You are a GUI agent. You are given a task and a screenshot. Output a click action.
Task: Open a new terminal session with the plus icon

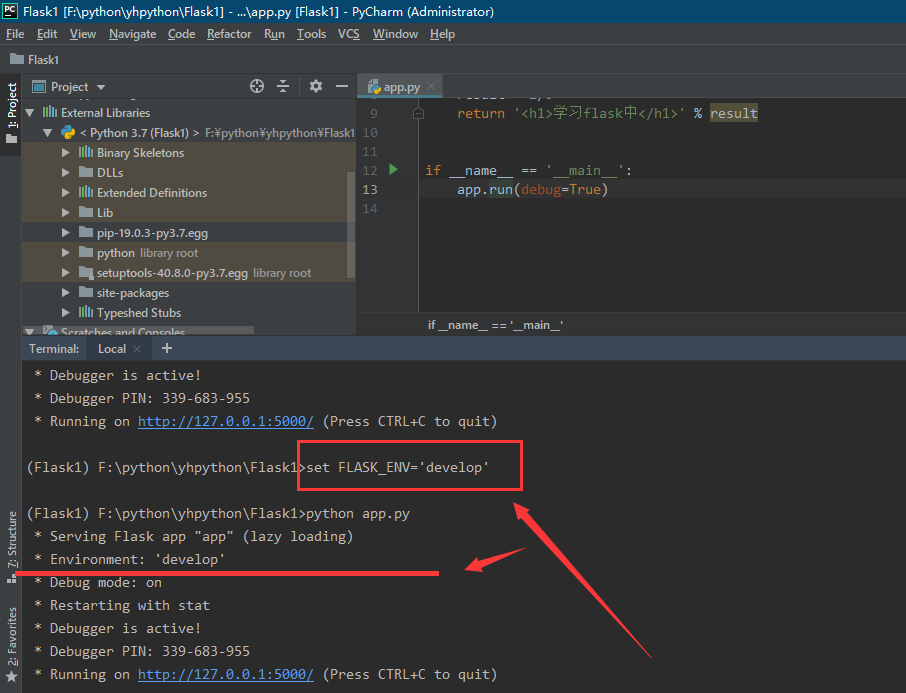(167, 348)
